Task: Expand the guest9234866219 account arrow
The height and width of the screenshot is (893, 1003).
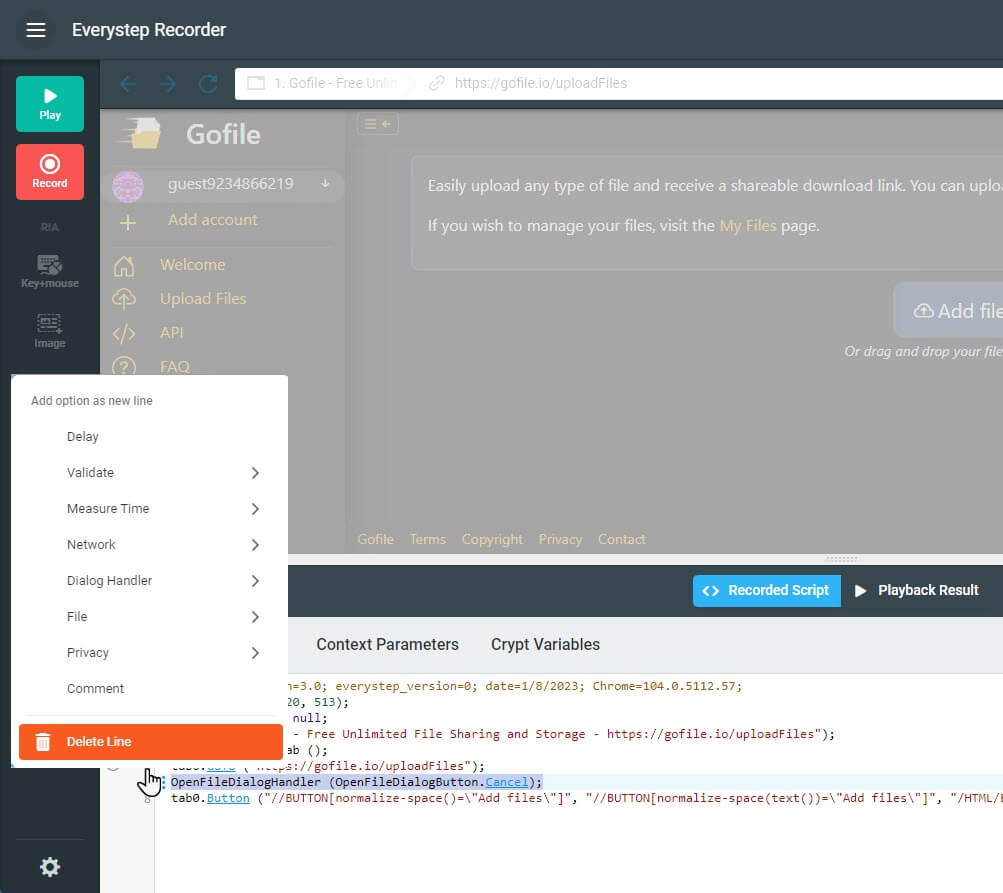Action: [326, 184]
